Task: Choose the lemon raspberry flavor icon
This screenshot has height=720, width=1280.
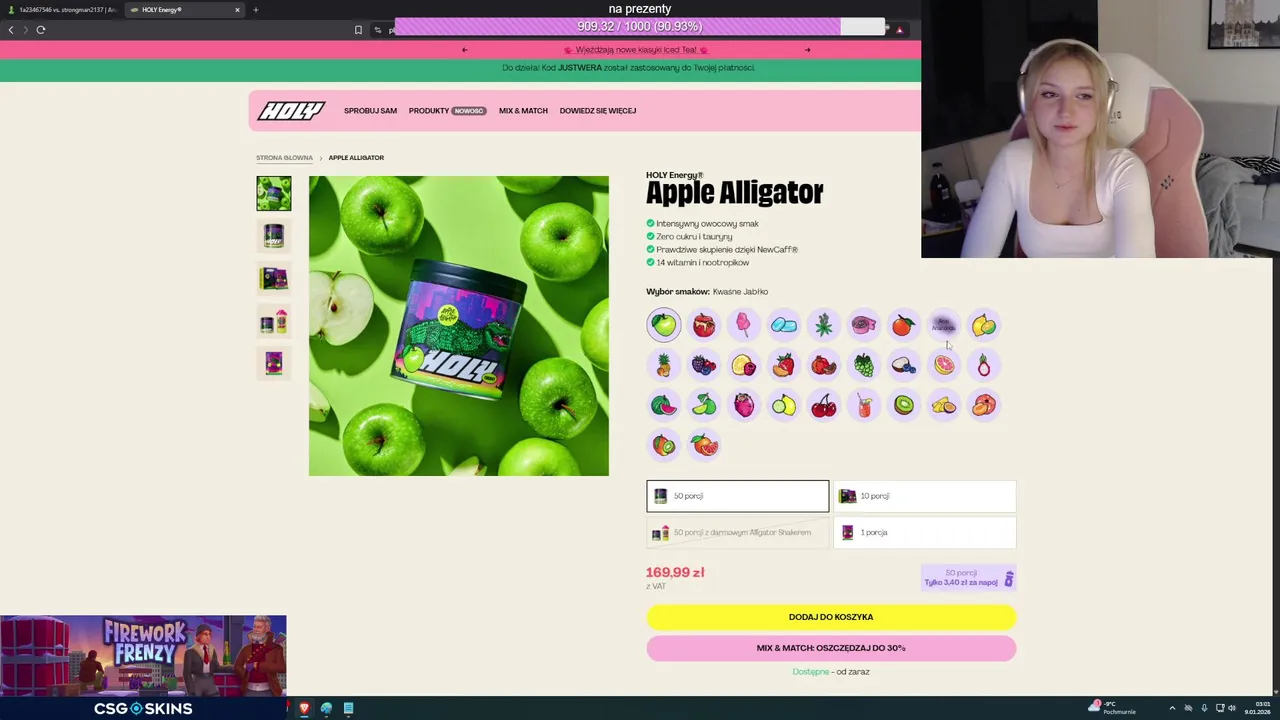Action: [744, 365]
